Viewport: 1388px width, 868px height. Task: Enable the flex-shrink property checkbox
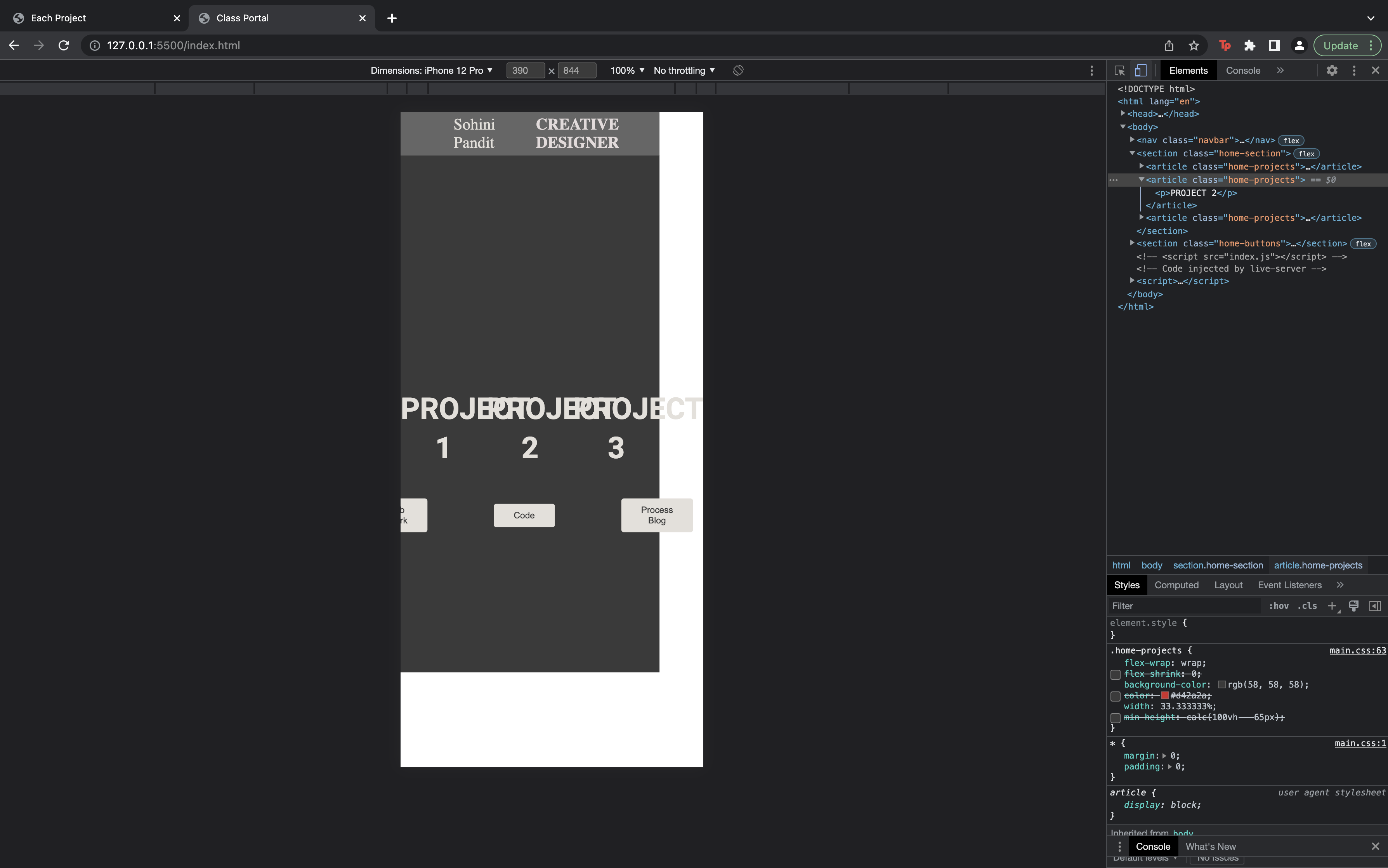(1115, 674)
